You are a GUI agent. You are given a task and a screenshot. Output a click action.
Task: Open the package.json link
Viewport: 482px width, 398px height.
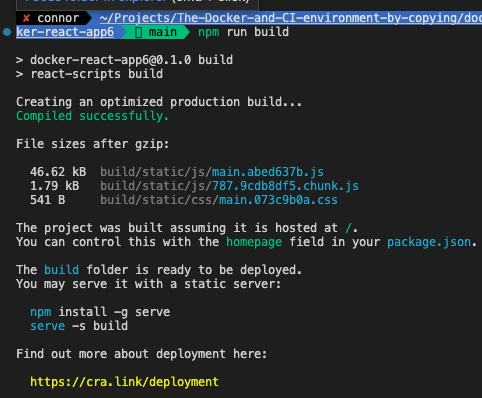pos(429,242)
